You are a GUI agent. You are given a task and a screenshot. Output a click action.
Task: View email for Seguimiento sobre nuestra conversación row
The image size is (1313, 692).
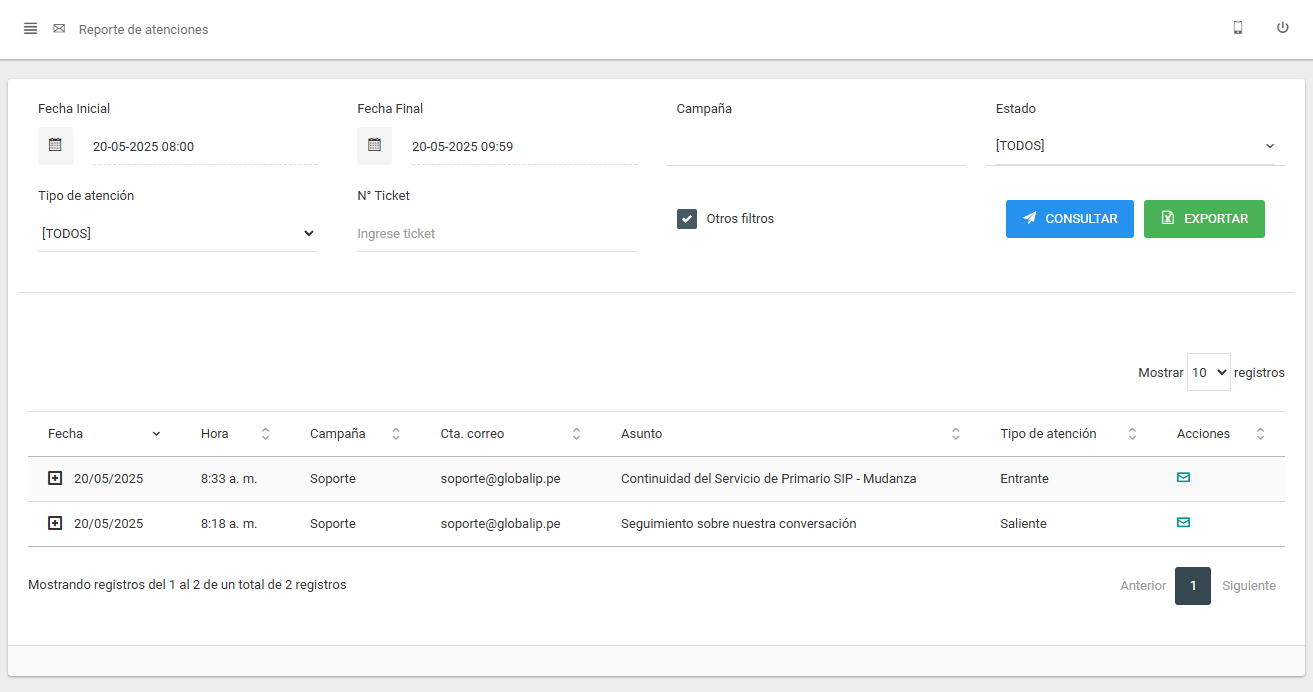pos(1183,523)
